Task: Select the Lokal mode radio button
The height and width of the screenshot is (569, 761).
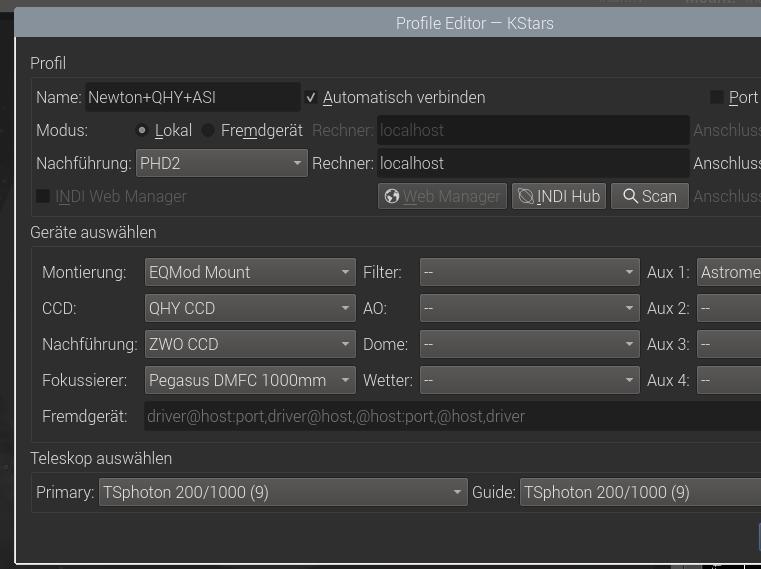Action: click(x=142, y=130)
